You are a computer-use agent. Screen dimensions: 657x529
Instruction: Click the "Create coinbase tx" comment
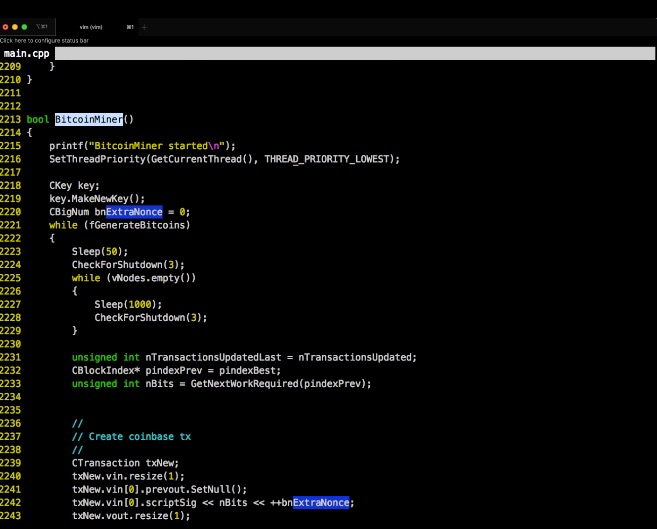(138, 436)
